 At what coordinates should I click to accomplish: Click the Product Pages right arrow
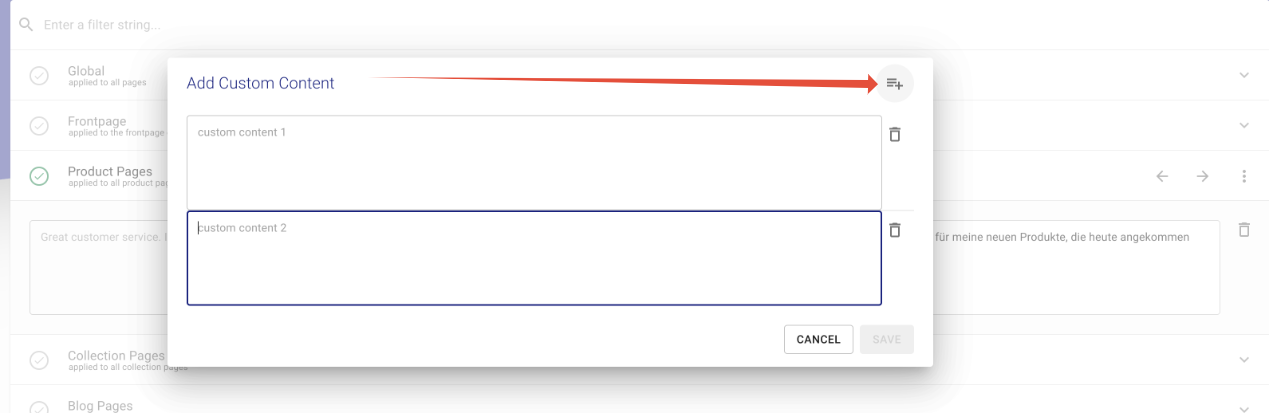tap(1202, 176)
